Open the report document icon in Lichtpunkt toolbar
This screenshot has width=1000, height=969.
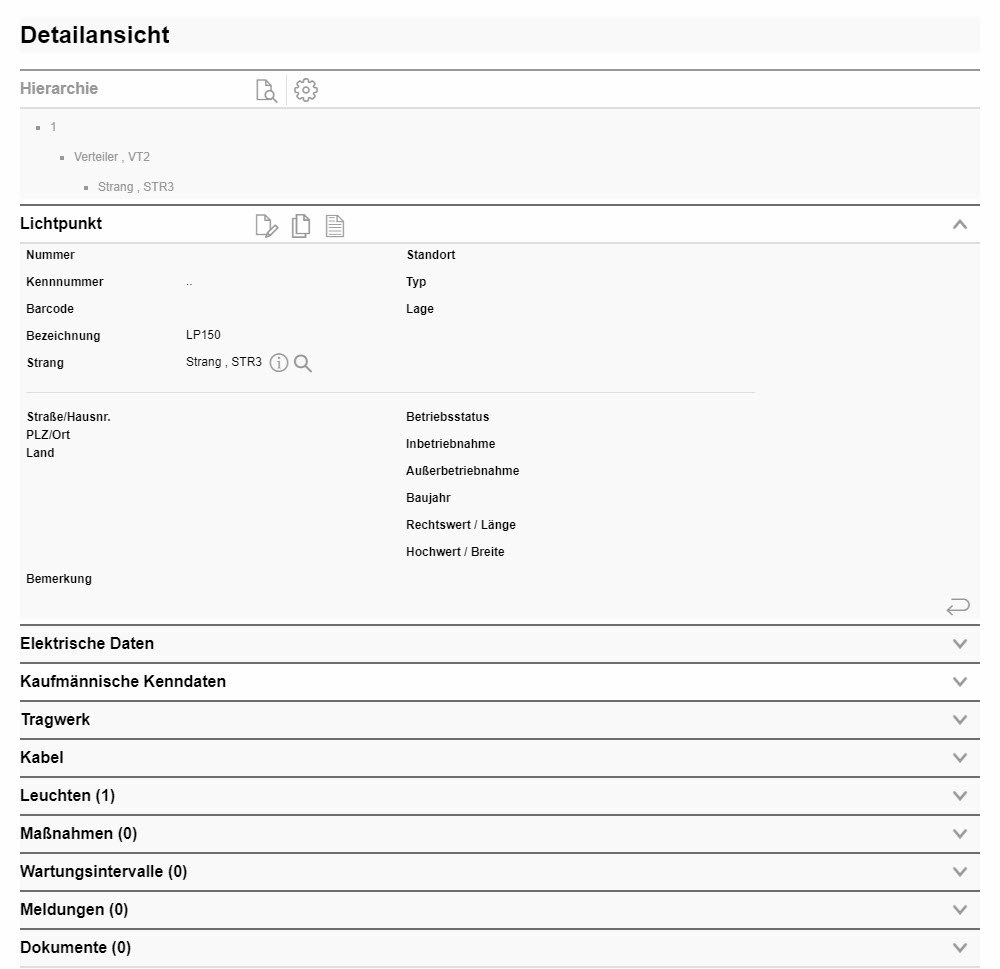(335, 225)
